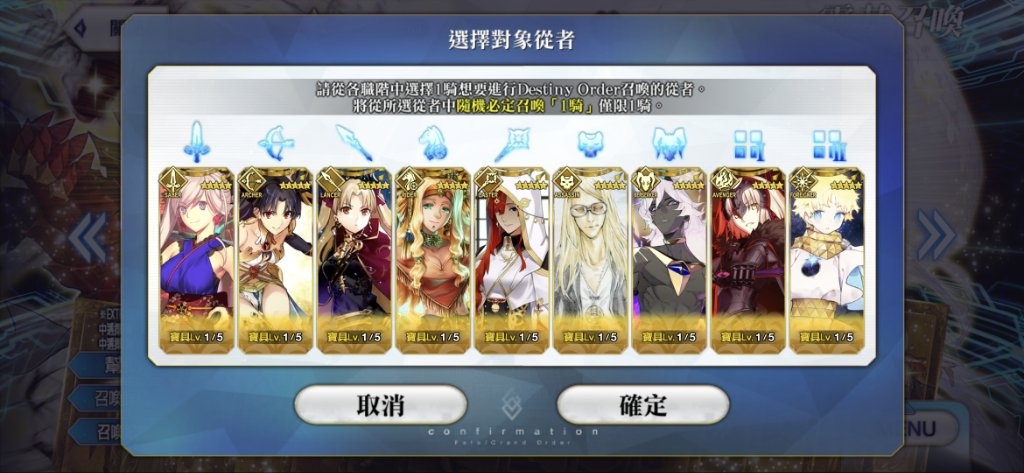Select the EXTRA II class icon
This screenshot has width=1024, height=473.
pyautogui.click(x=827, y=144)
